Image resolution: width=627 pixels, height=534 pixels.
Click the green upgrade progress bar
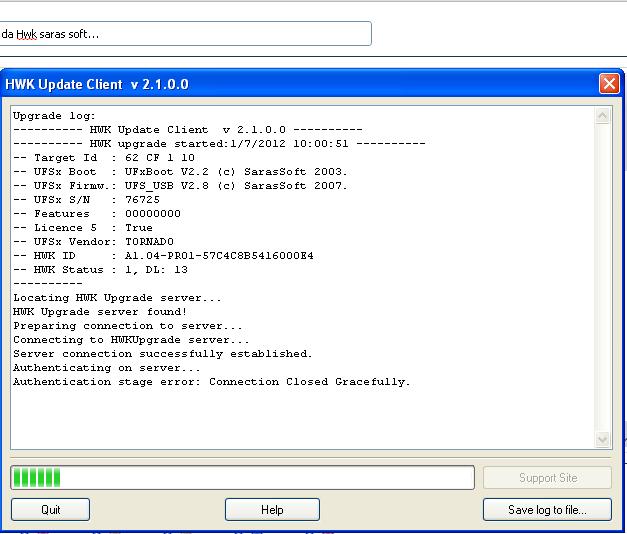242,478
